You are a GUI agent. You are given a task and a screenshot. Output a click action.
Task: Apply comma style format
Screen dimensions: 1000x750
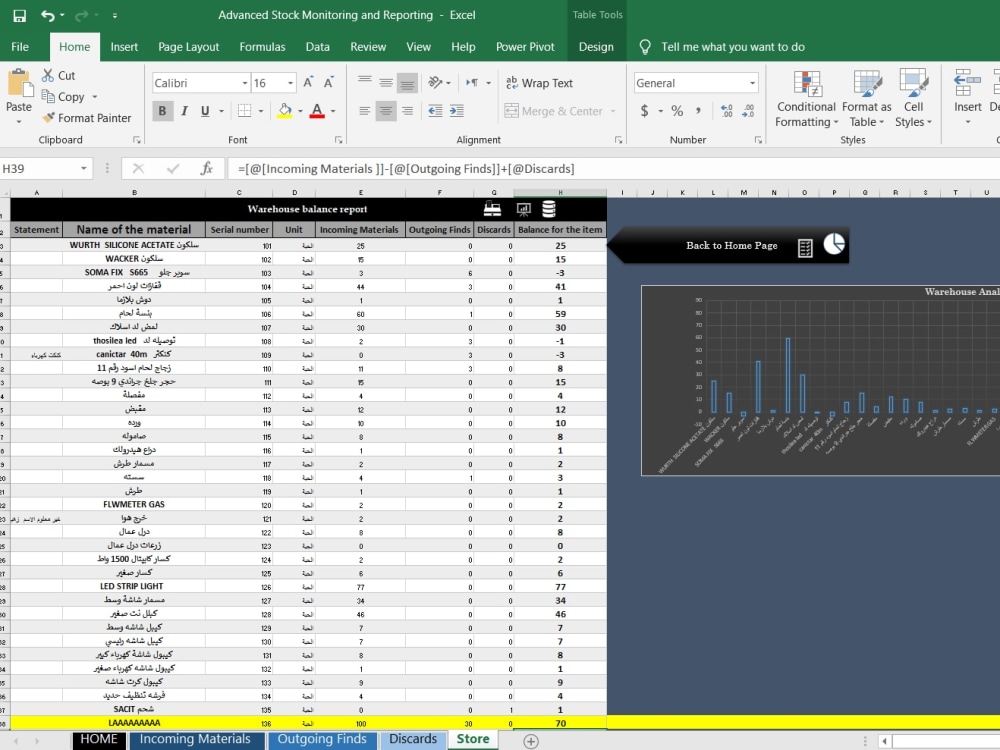coord(698,111)
